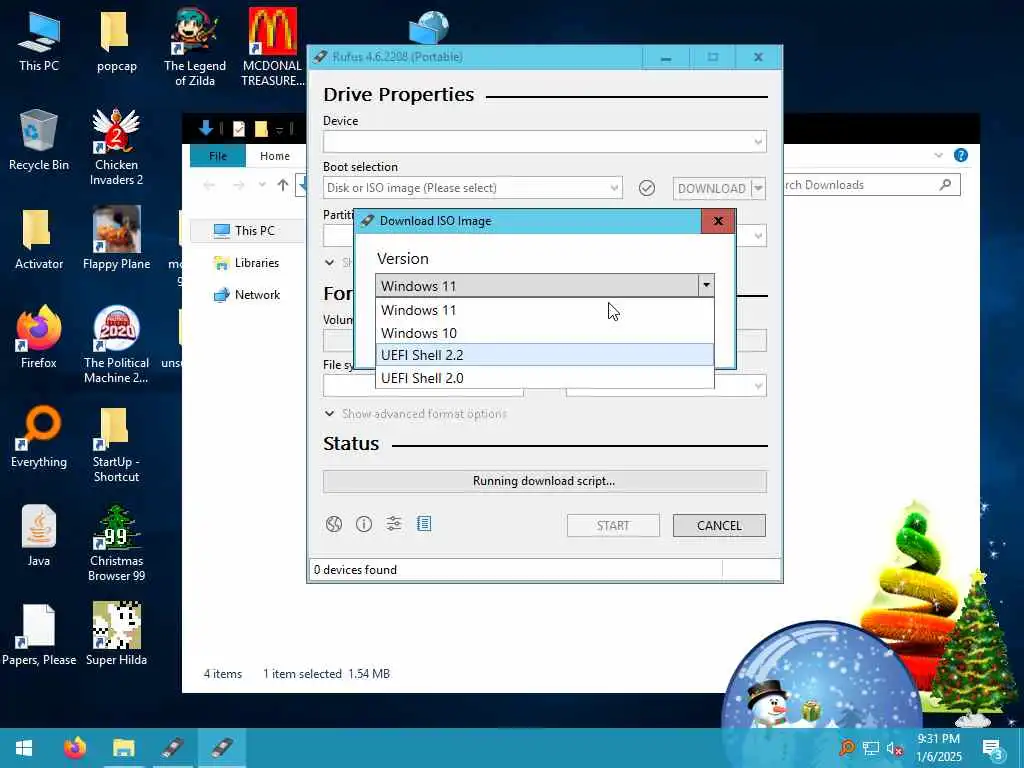Open the cluster size dropdown arrow
Viewport: 1024px width, 768px height.
pyautogui.click(x=758, y=386)
